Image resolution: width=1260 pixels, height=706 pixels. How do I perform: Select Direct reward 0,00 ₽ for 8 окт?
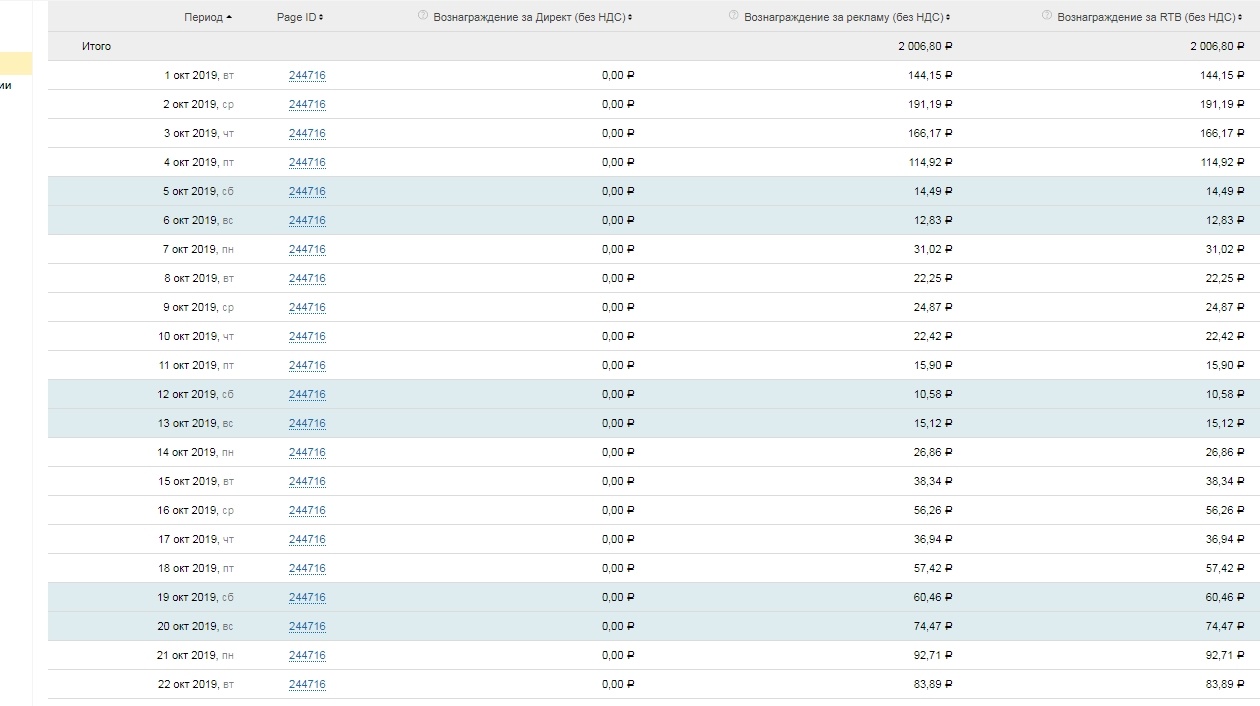[618, 278]
